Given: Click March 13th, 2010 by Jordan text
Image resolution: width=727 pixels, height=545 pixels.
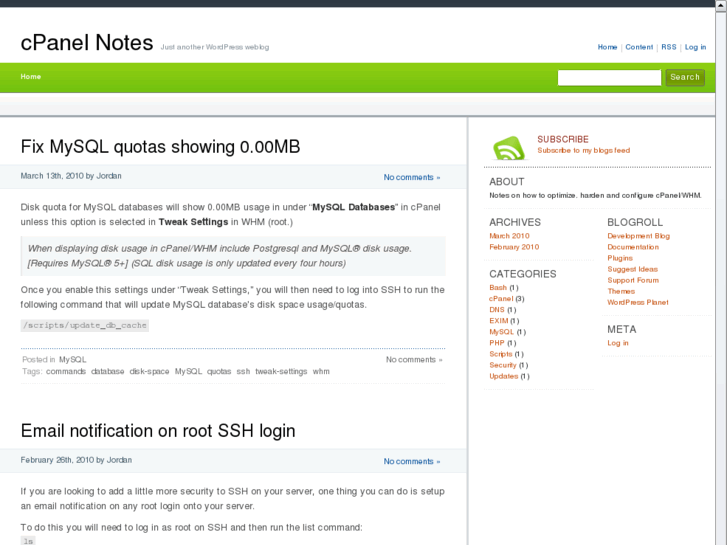Looking at the screenshot, I should (x=71, y=176).
